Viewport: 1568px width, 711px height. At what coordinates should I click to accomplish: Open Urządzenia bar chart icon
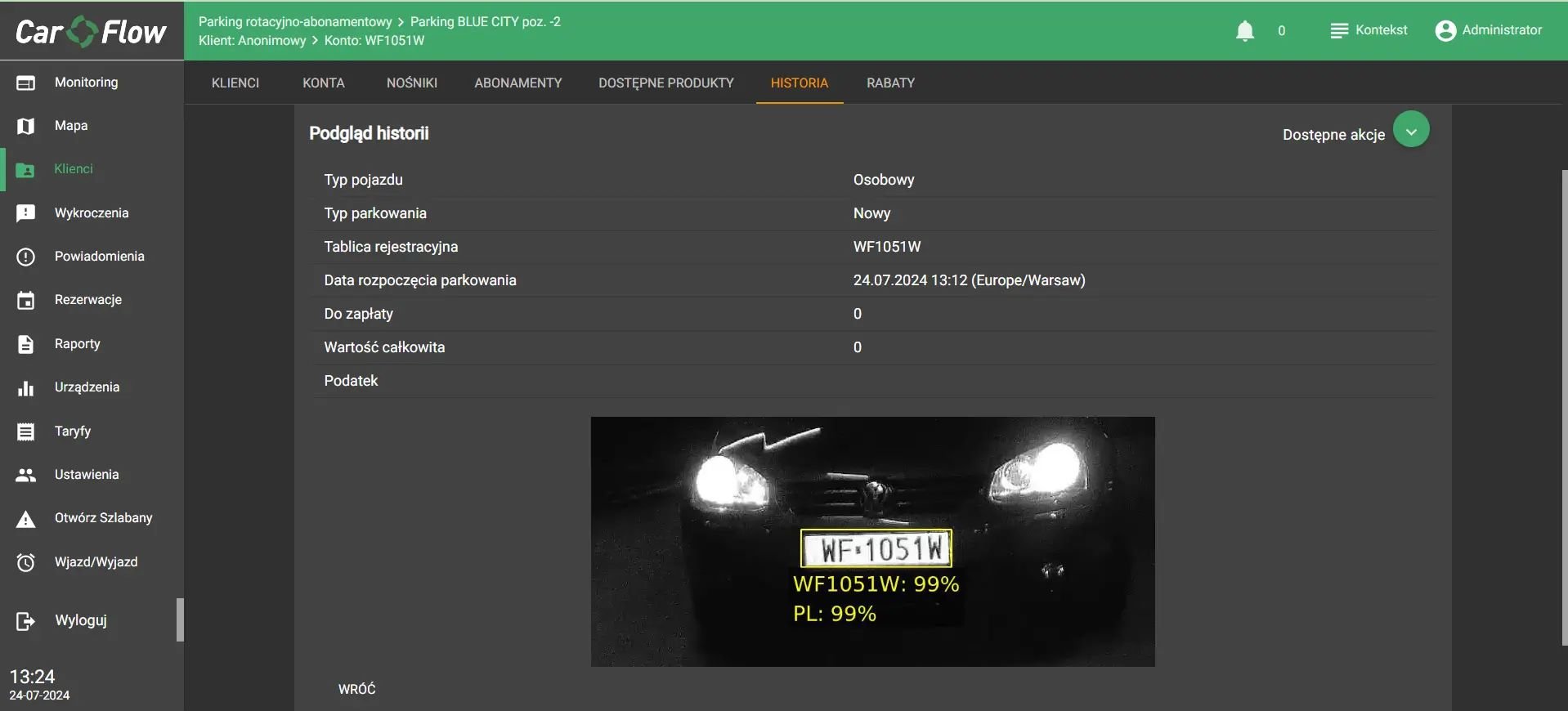click(x=25, y=387)
